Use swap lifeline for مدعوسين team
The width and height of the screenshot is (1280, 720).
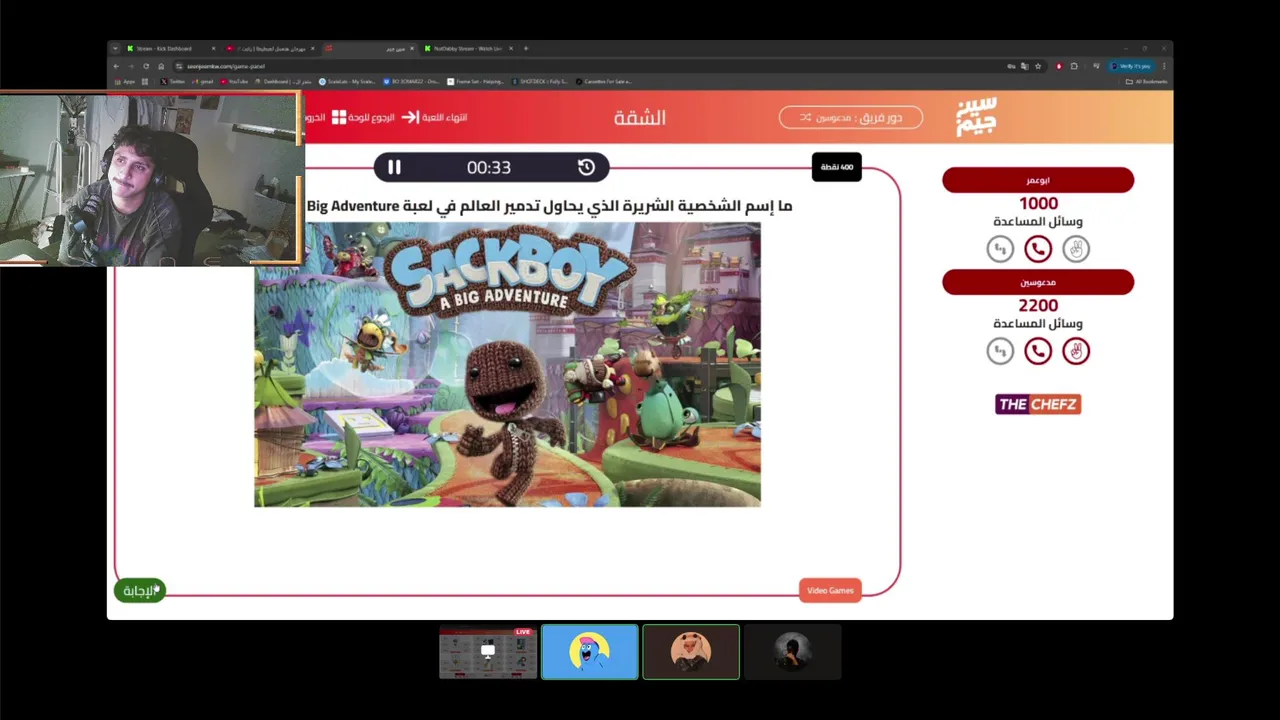click(1000, 351)
